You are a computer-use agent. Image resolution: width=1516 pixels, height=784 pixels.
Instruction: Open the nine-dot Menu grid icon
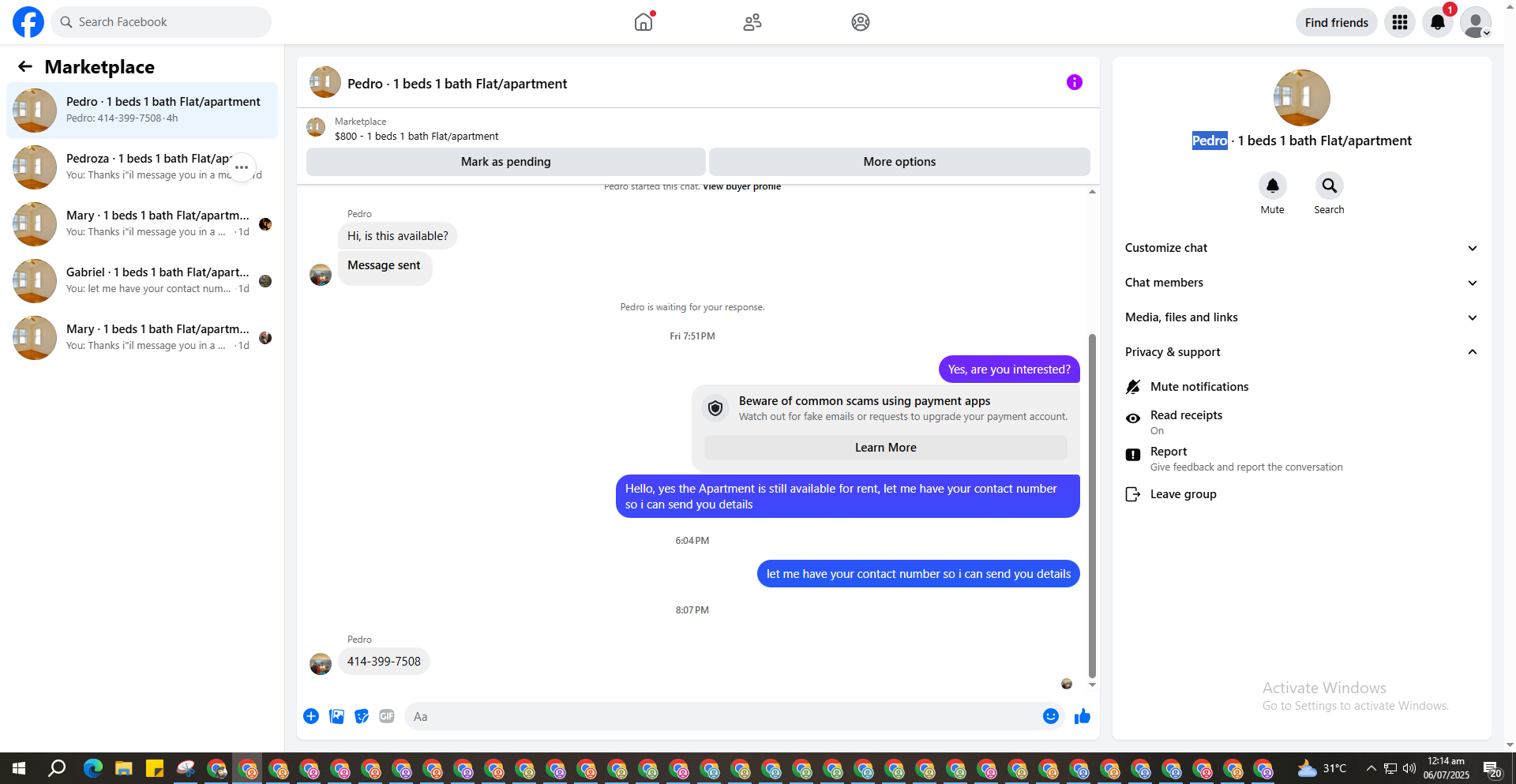coord(1400,22)
